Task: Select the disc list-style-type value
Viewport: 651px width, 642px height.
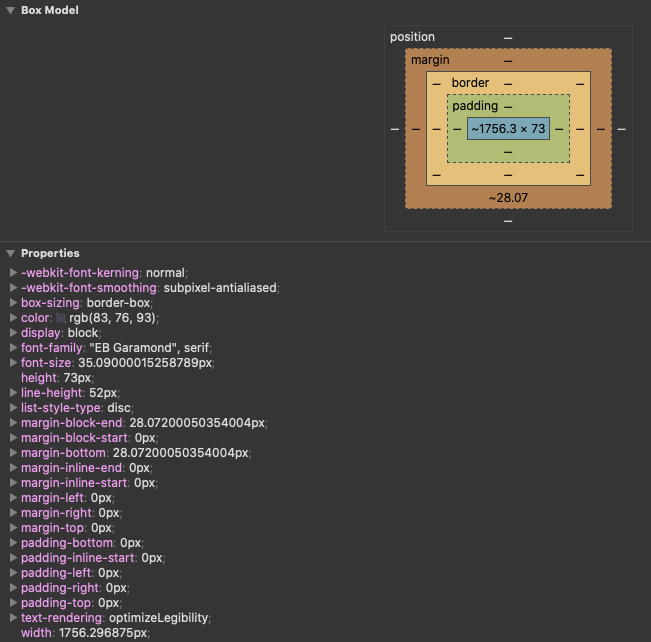Action: click(119, 408)
